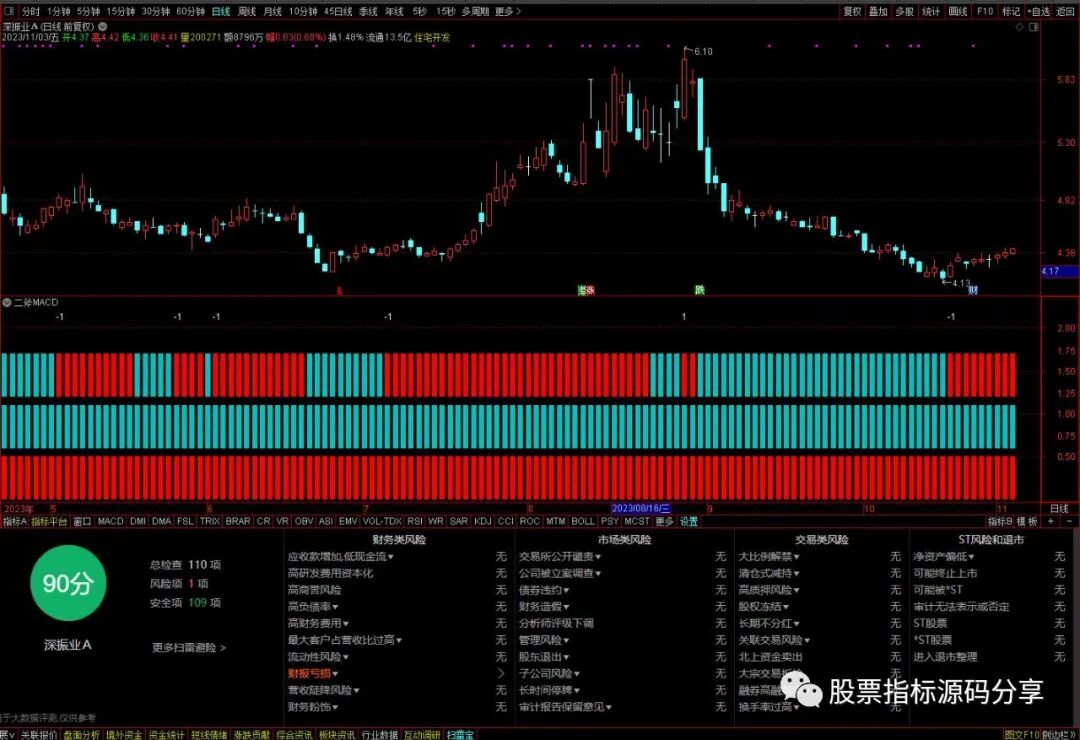The height and width of the screenshot is (740, 1080).
Task: Toggle the 指标A indicator group
Action: [x=14, y=522]
